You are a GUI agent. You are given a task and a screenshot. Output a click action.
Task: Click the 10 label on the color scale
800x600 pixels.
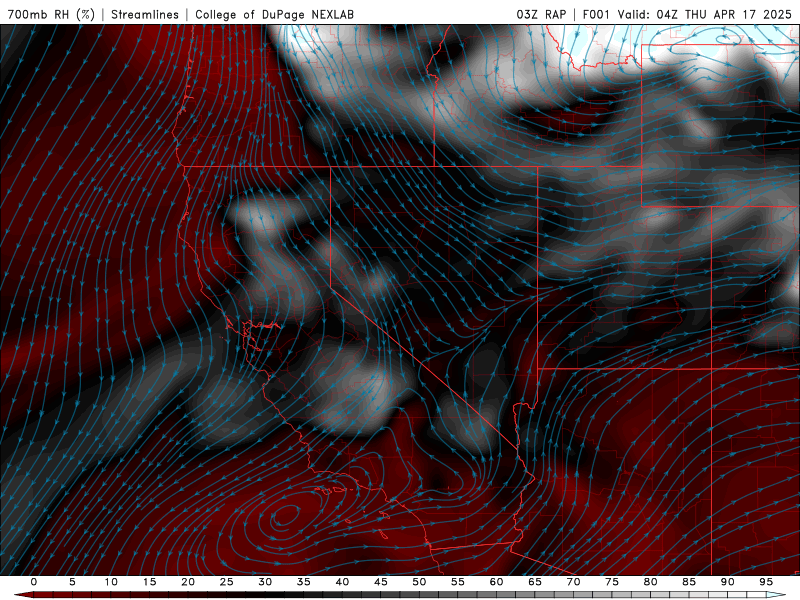tap(111, 582)
